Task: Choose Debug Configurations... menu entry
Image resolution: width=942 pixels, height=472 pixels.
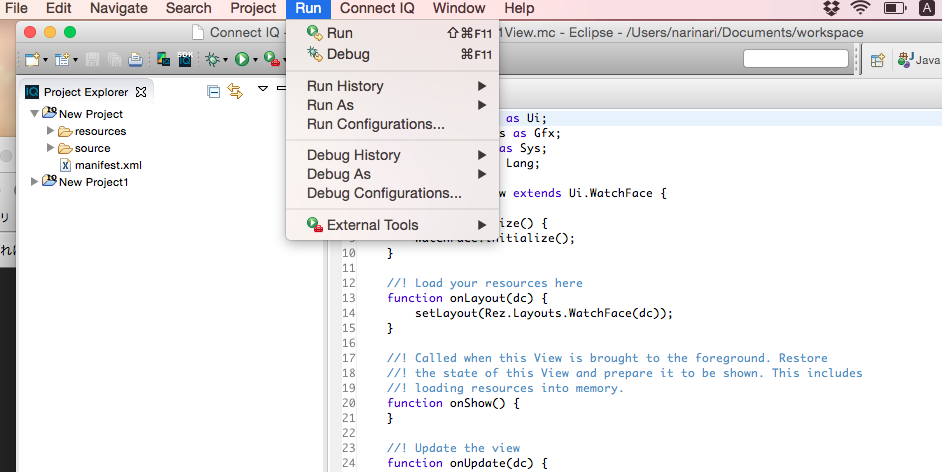Action: click(x=392, y=193)
